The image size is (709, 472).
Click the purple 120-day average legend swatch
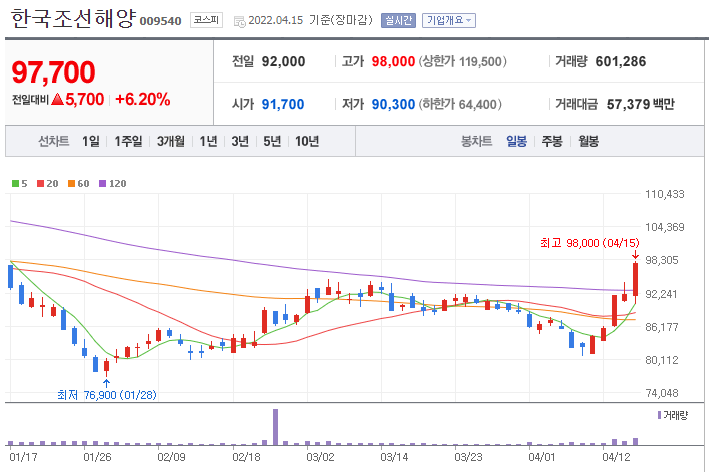point(102,184)
